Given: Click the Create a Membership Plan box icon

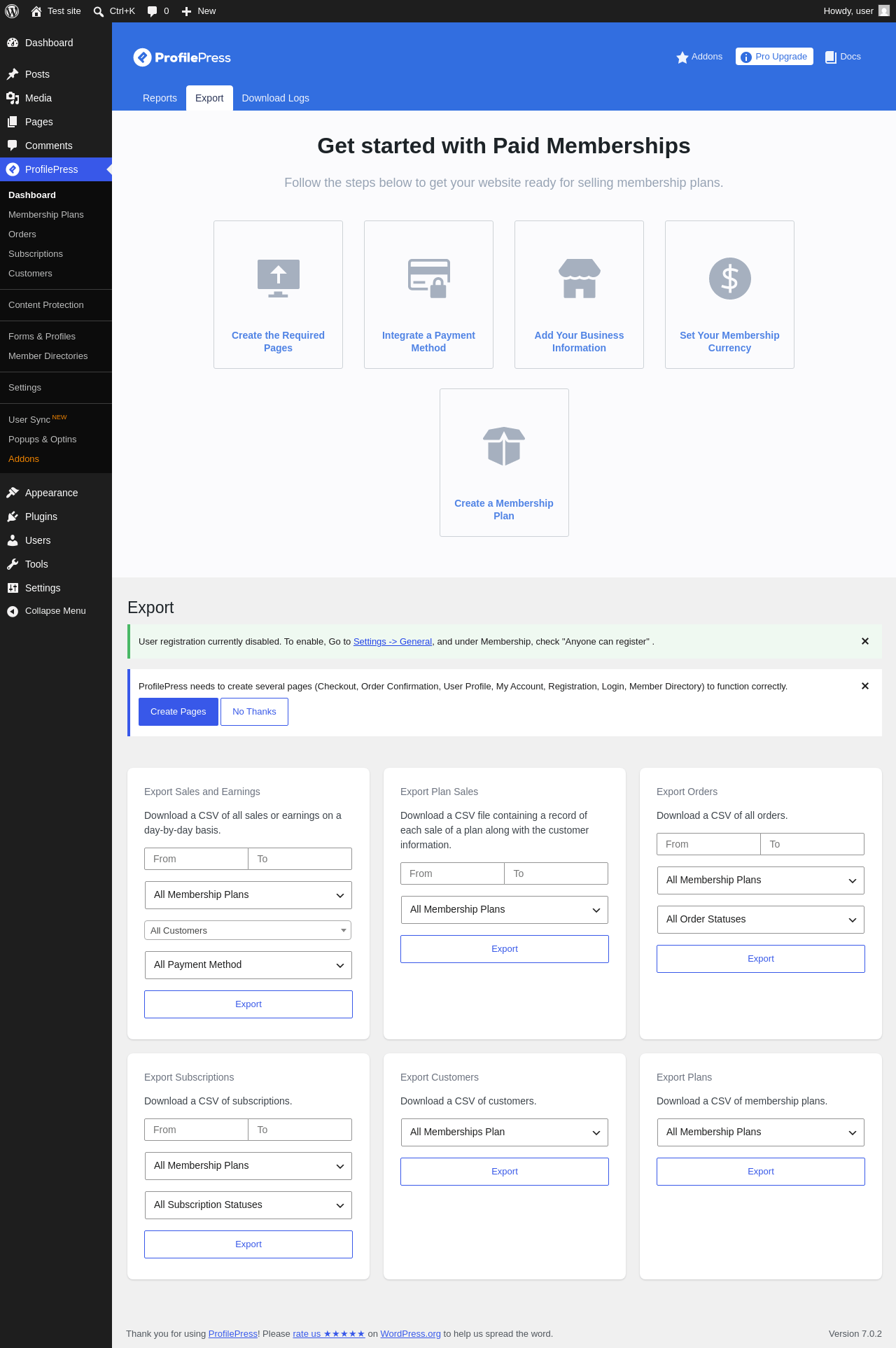Looking at the screenshot, I should coord(504,447).
